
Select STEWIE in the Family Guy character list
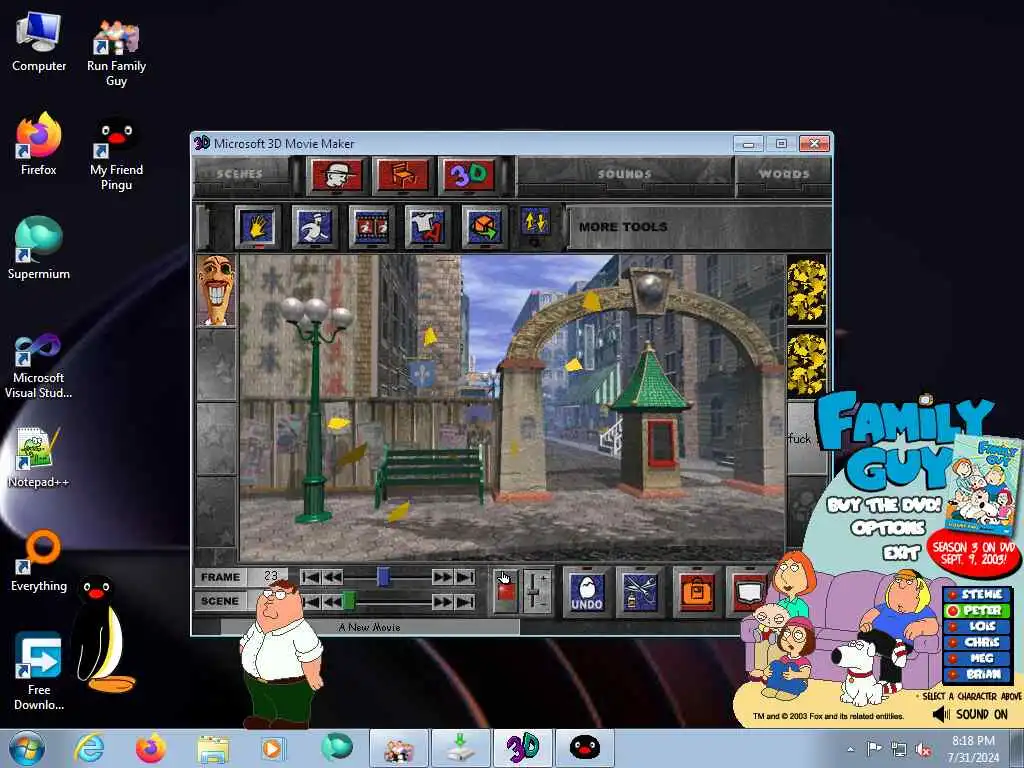coord(977,594)
